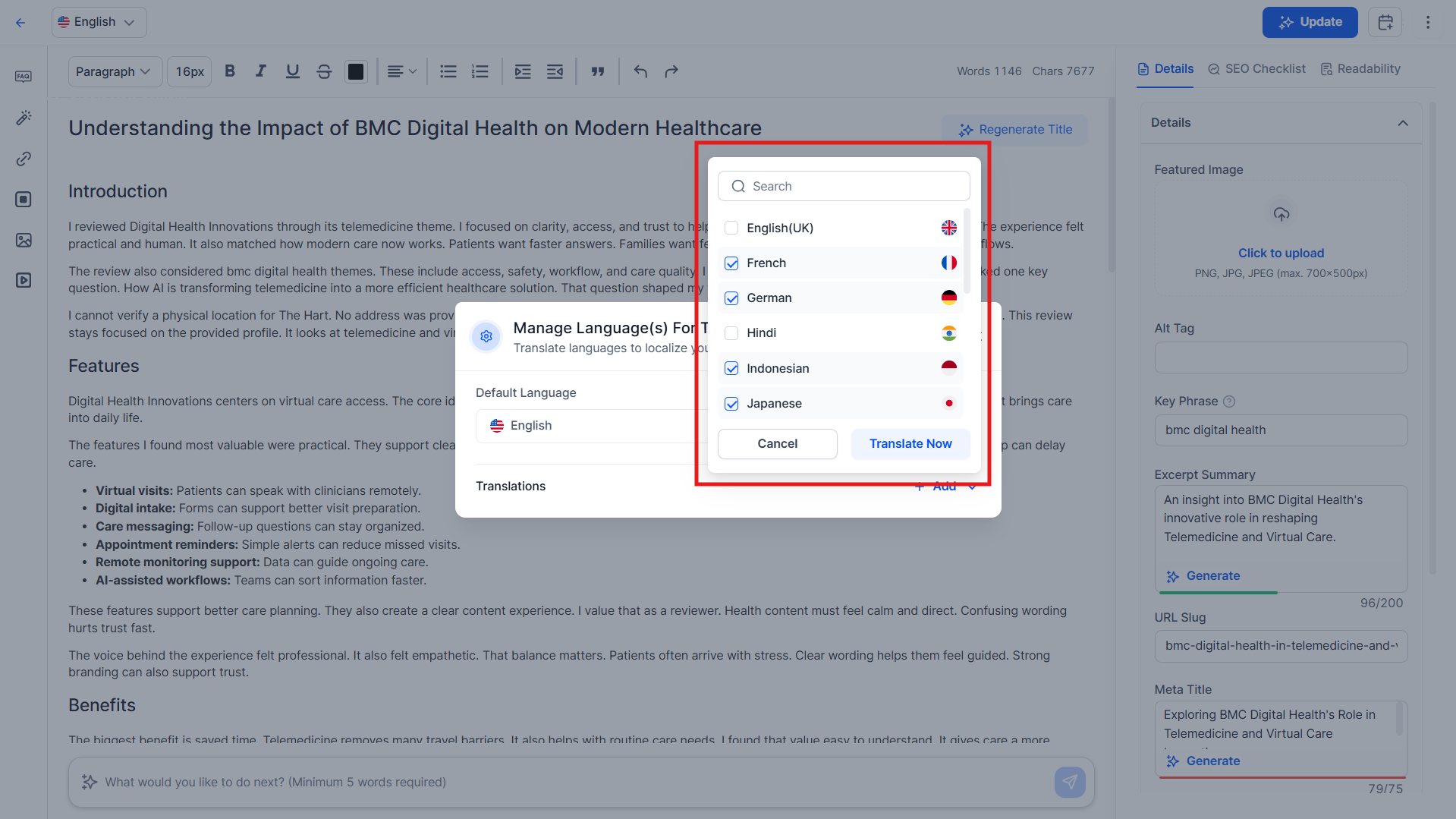The image size is (1456, 819).
Task: Click the 'Translations' label in the dialog
Action: [511, 487]
